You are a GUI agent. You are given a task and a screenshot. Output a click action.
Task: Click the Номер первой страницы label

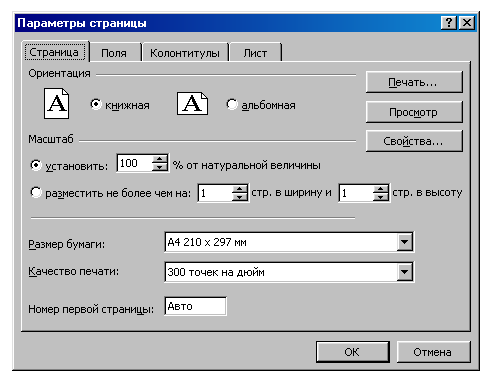tap(91, 309)
